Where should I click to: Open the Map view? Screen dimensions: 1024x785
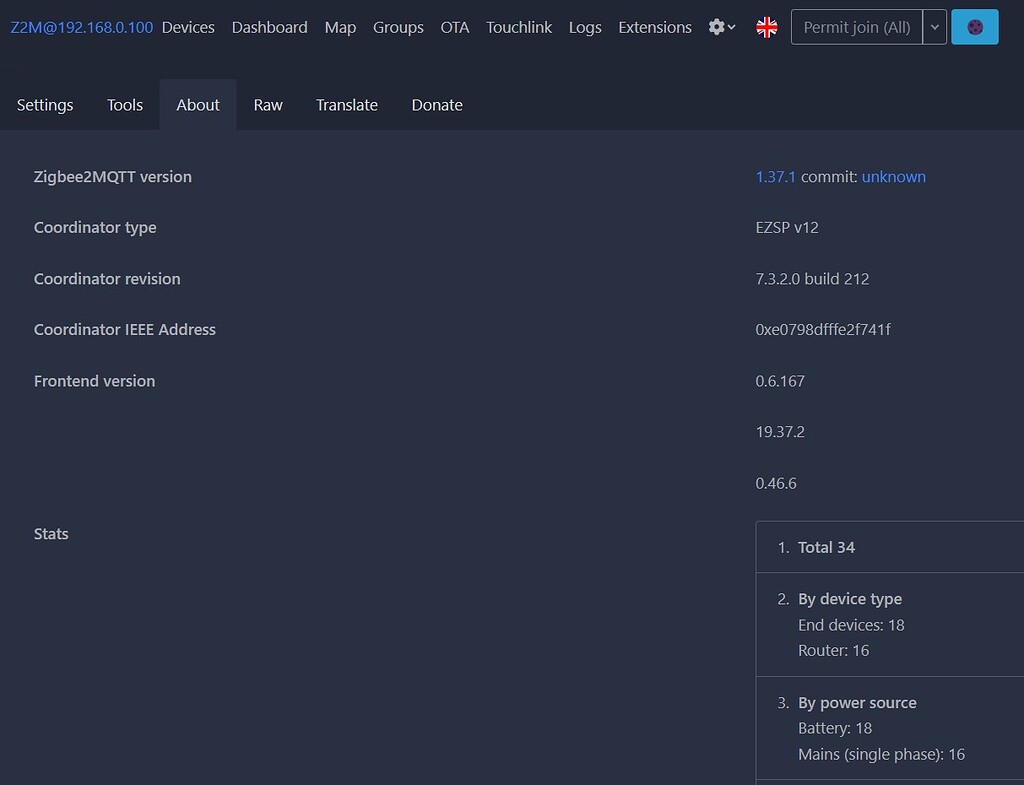[x=340, y=27]
